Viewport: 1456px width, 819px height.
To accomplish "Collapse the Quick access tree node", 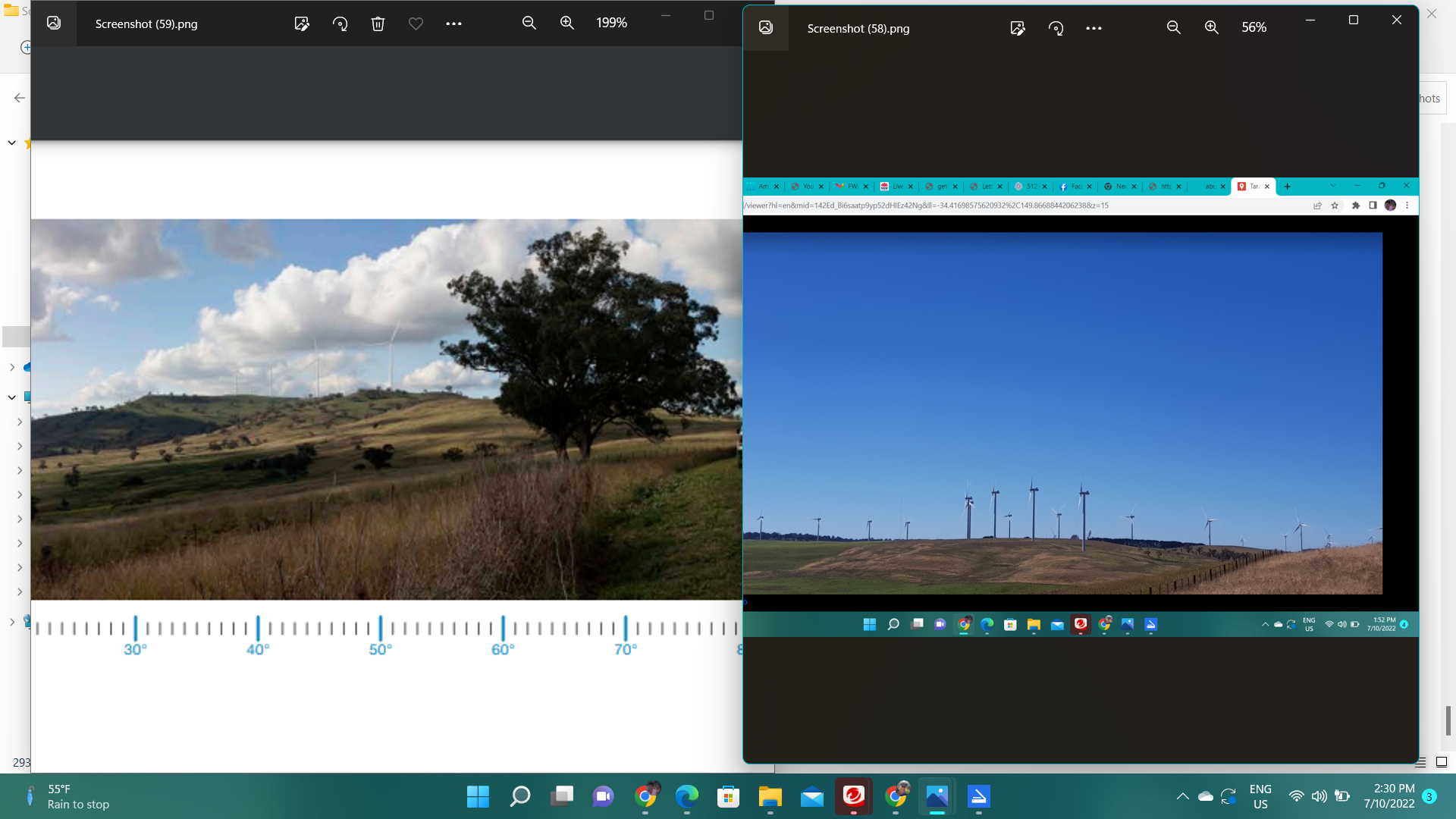I will pos(12,143).
